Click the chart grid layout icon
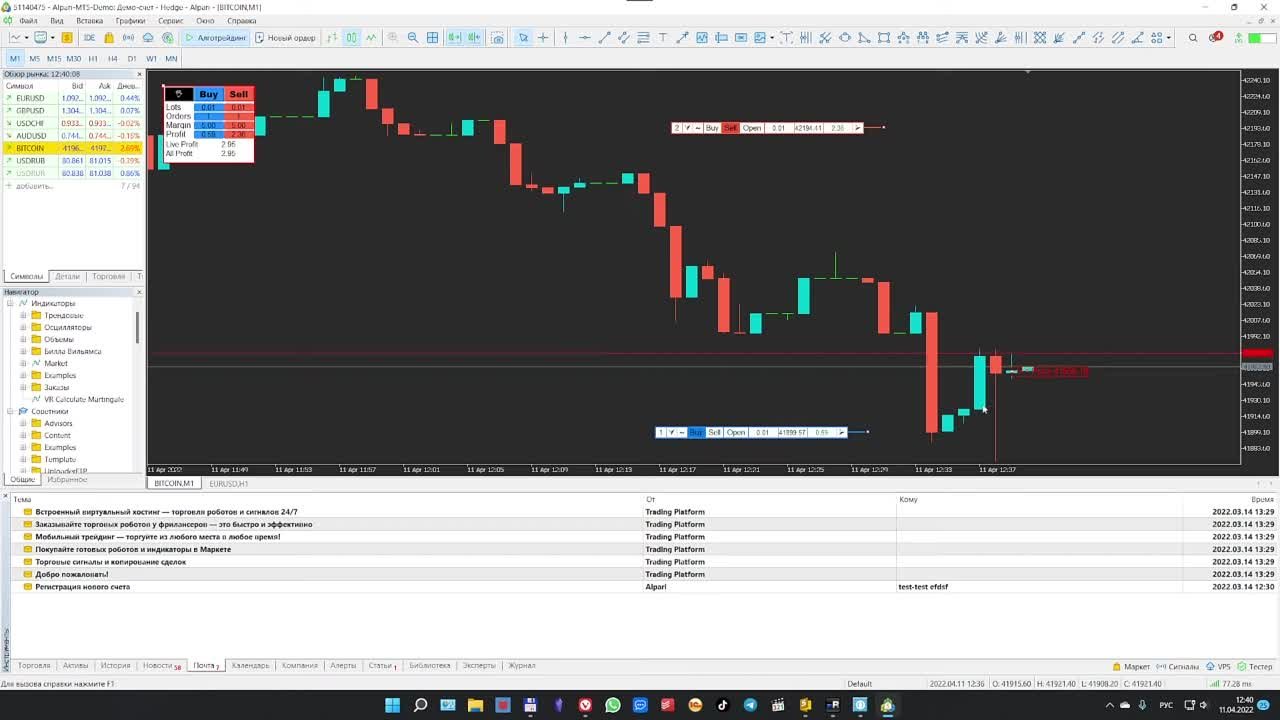 point(433,38)
